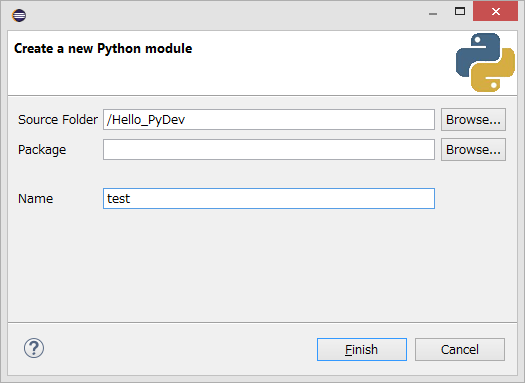
Task: Minimize the new module dialog
Action: pos(433,13)
